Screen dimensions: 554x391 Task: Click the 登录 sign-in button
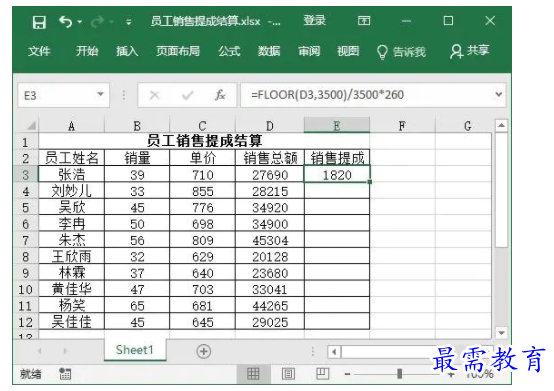pos(314,21)
